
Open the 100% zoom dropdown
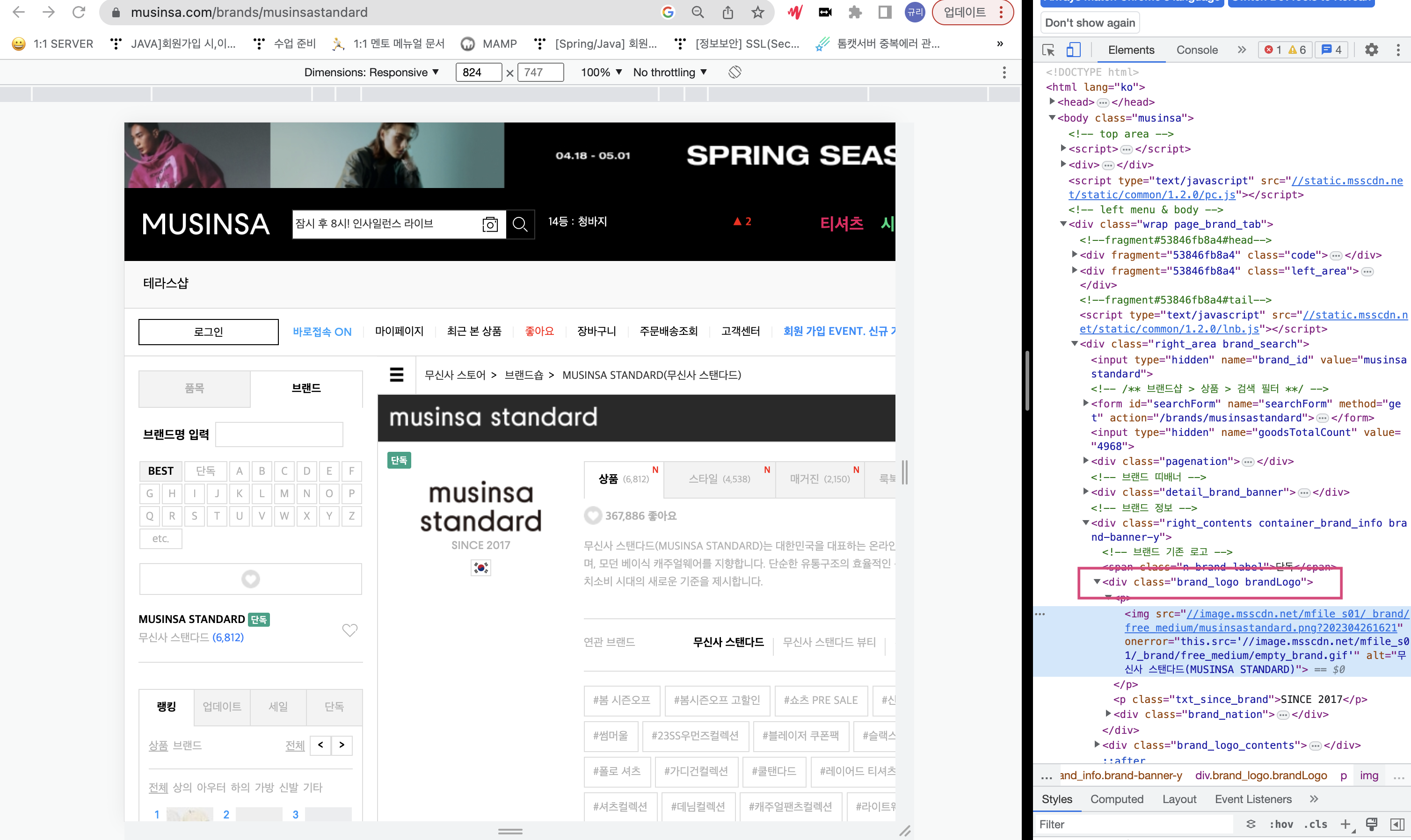601,72
